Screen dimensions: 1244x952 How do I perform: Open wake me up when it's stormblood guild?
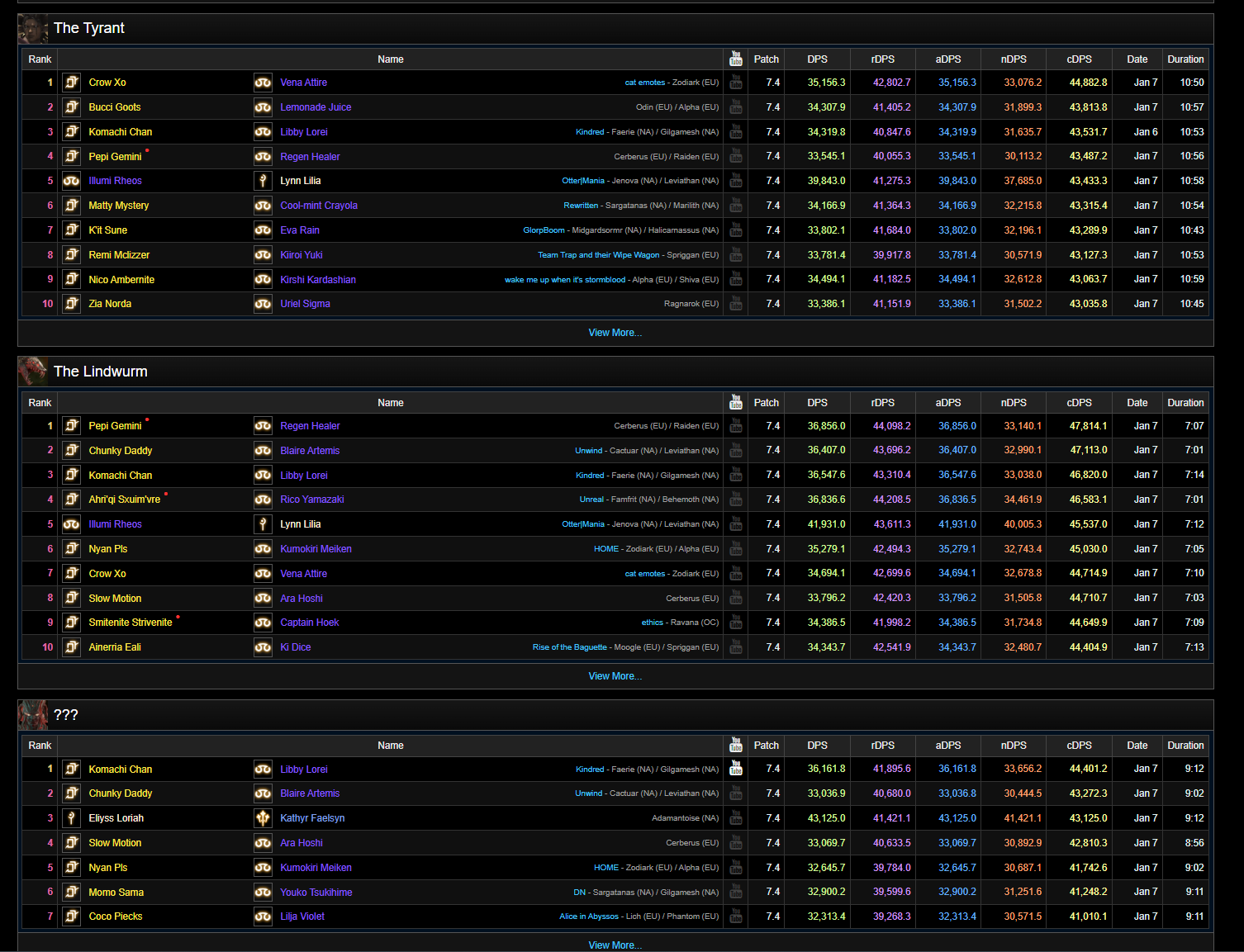(x=565, y=280)
